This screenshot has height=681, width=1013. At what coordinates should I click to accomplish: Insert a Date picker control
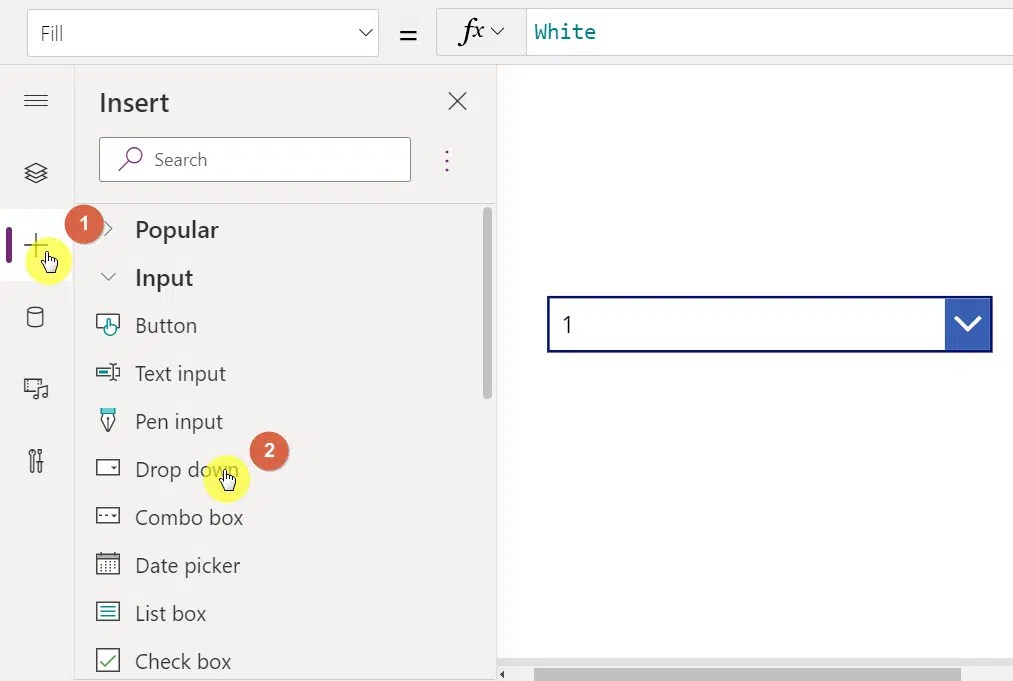(187, 565)
